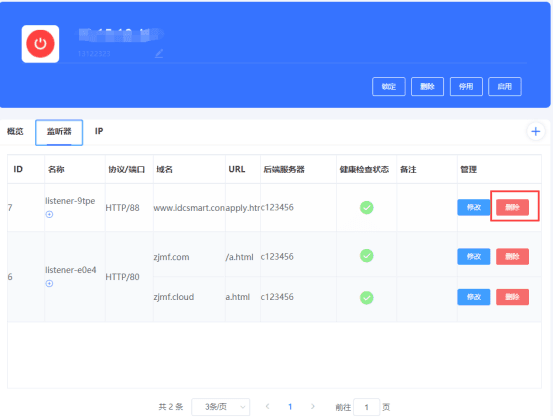The image size is (554, 417).
Task: Select the 监听器 tab
Action: 59,132
